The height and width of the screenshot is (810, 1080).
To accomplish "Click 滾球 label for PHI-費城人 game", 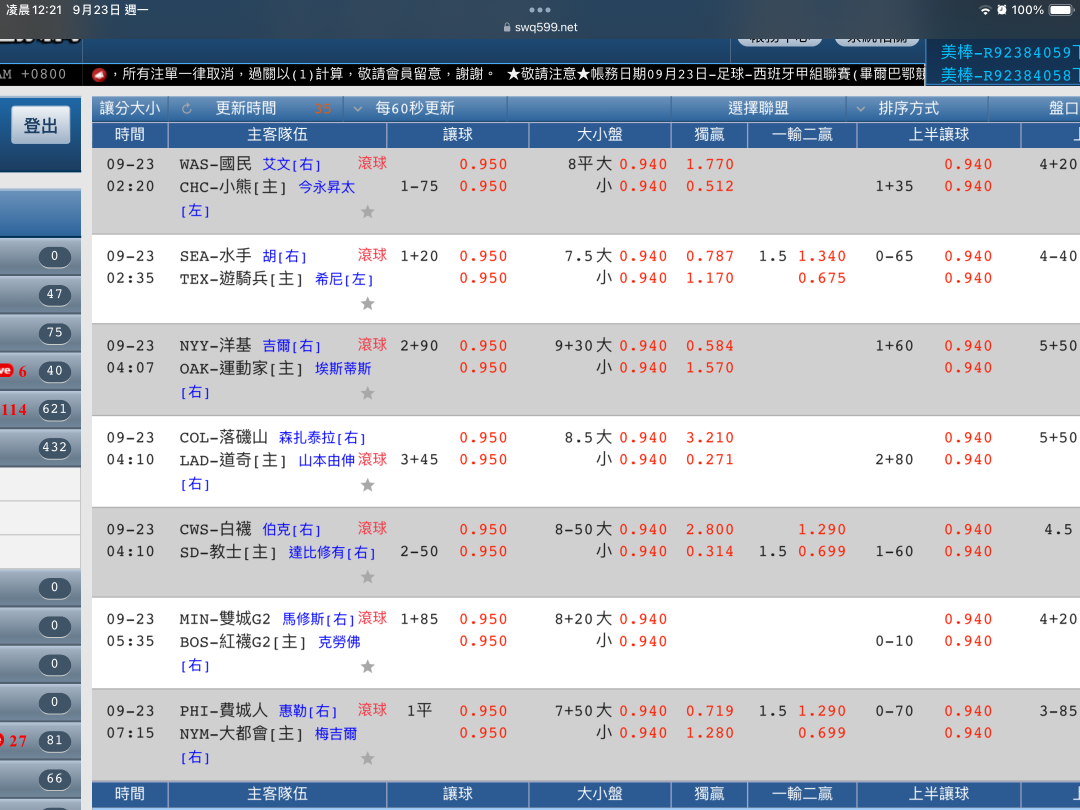I will click(x=372, y=709).
